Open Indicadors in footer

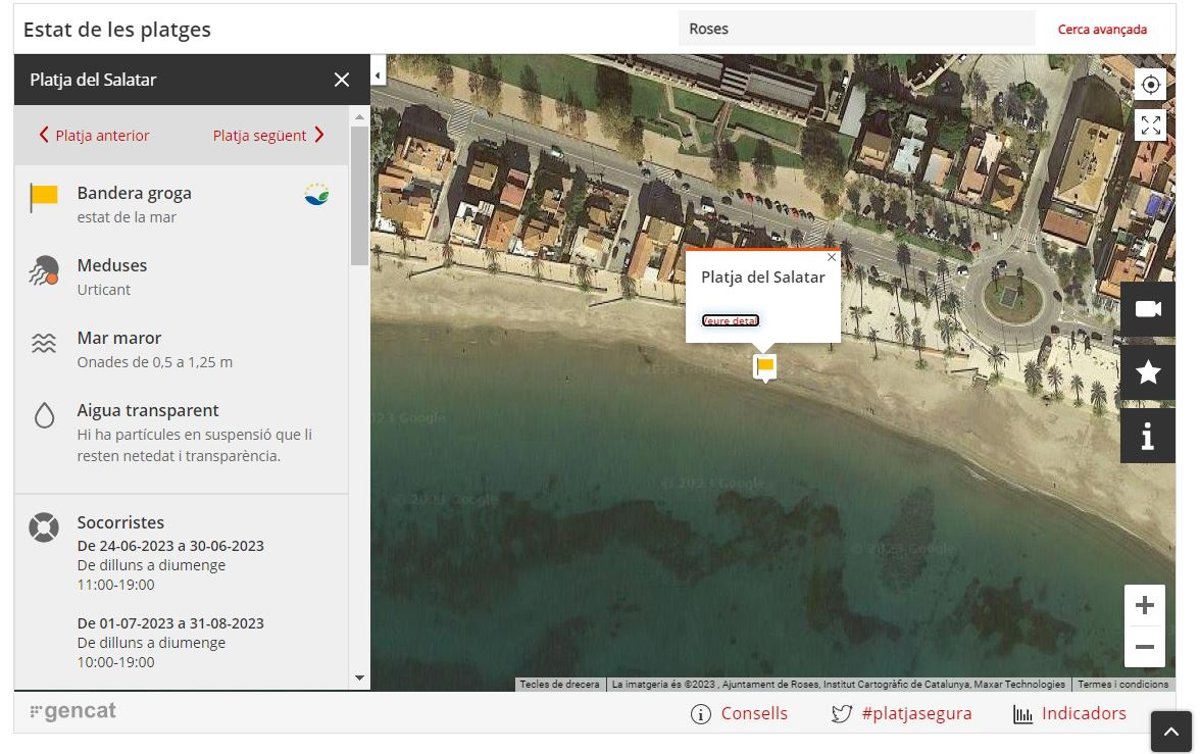(1069, 713)
